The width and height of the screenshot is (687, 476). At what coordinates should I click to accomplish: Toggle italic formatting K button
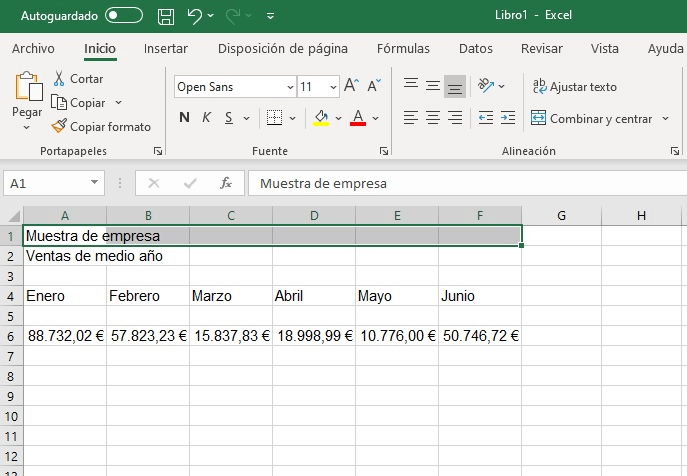pos(207,118)
